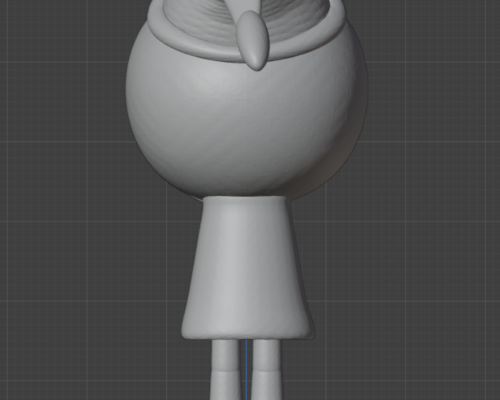Click the dress top edge below the head

(245, 199)
